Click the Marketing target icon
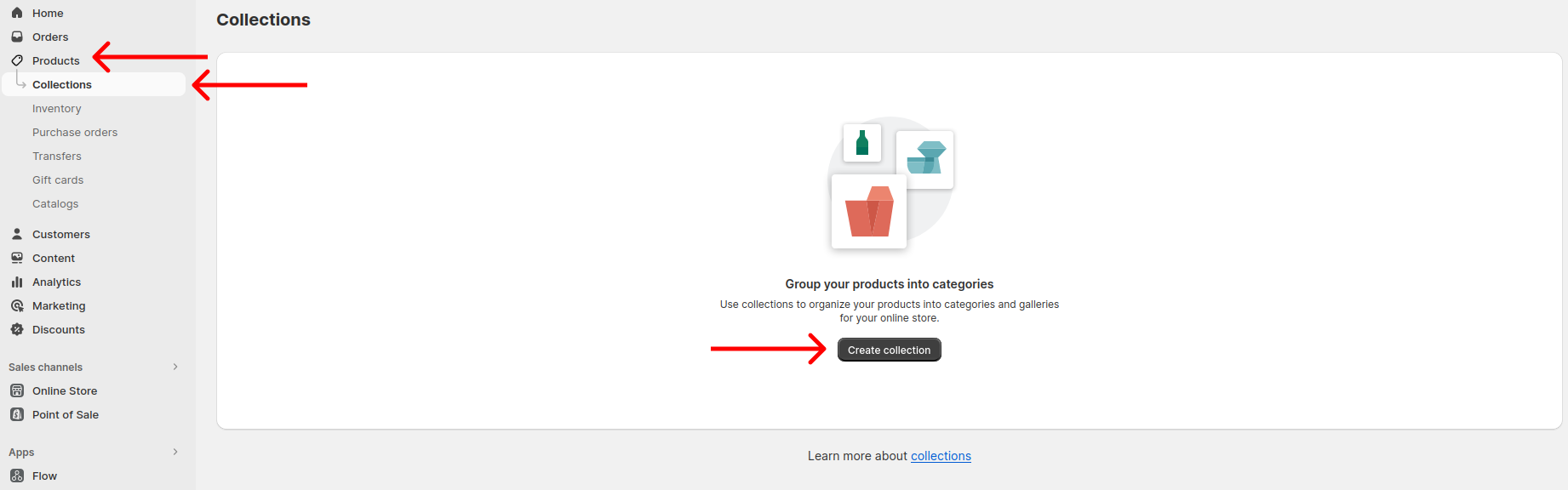1568x490 pixels. coord(17,305)
